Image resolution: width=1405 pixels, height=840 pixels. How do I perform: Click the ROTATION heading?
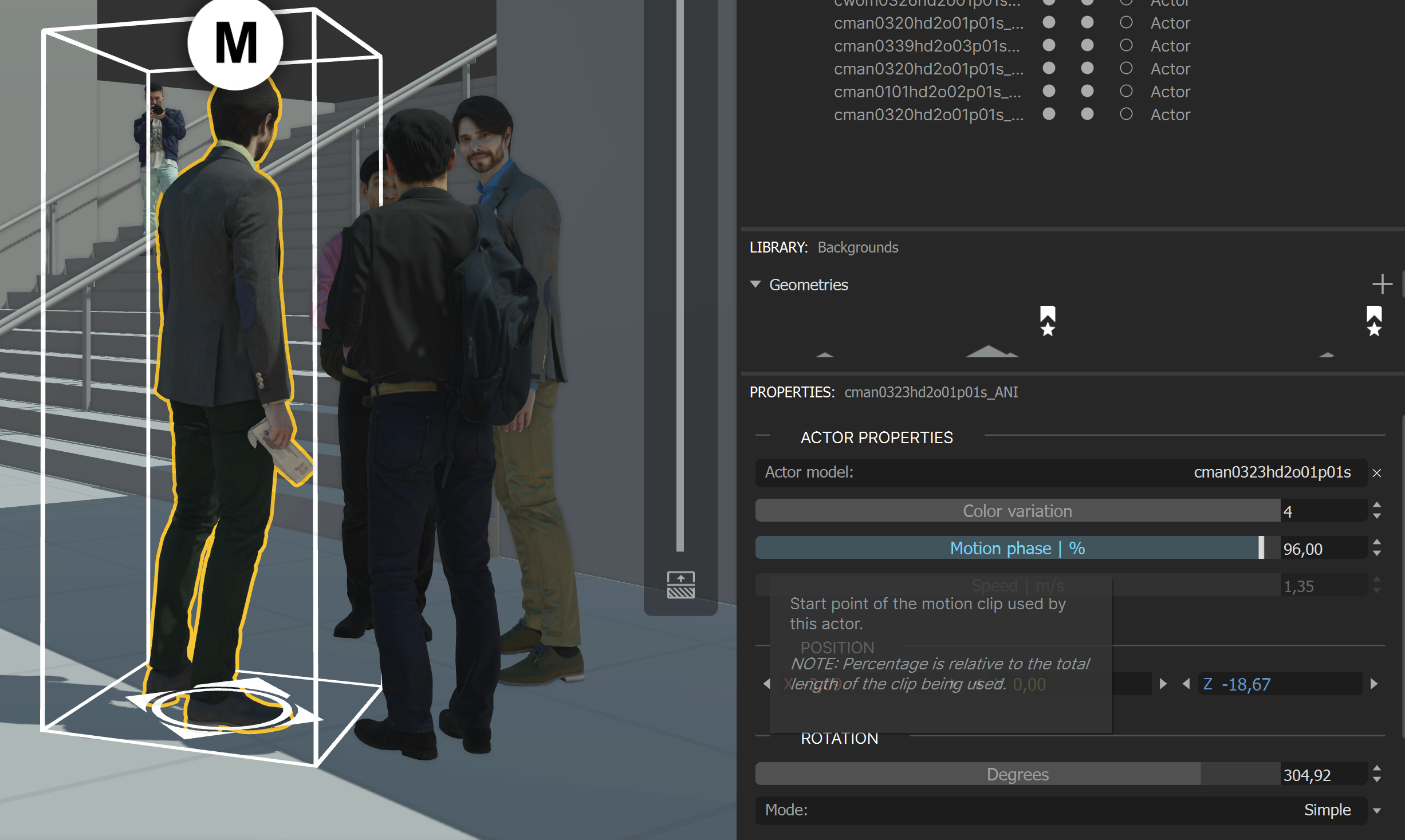(839, 738)
